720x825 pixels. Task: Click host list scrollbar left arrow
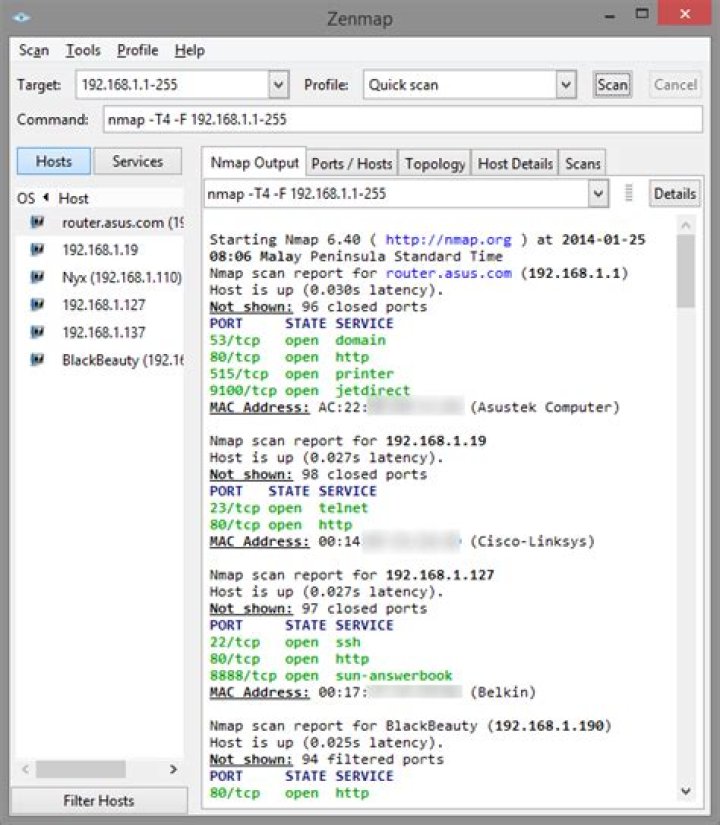tap(25, 769)
